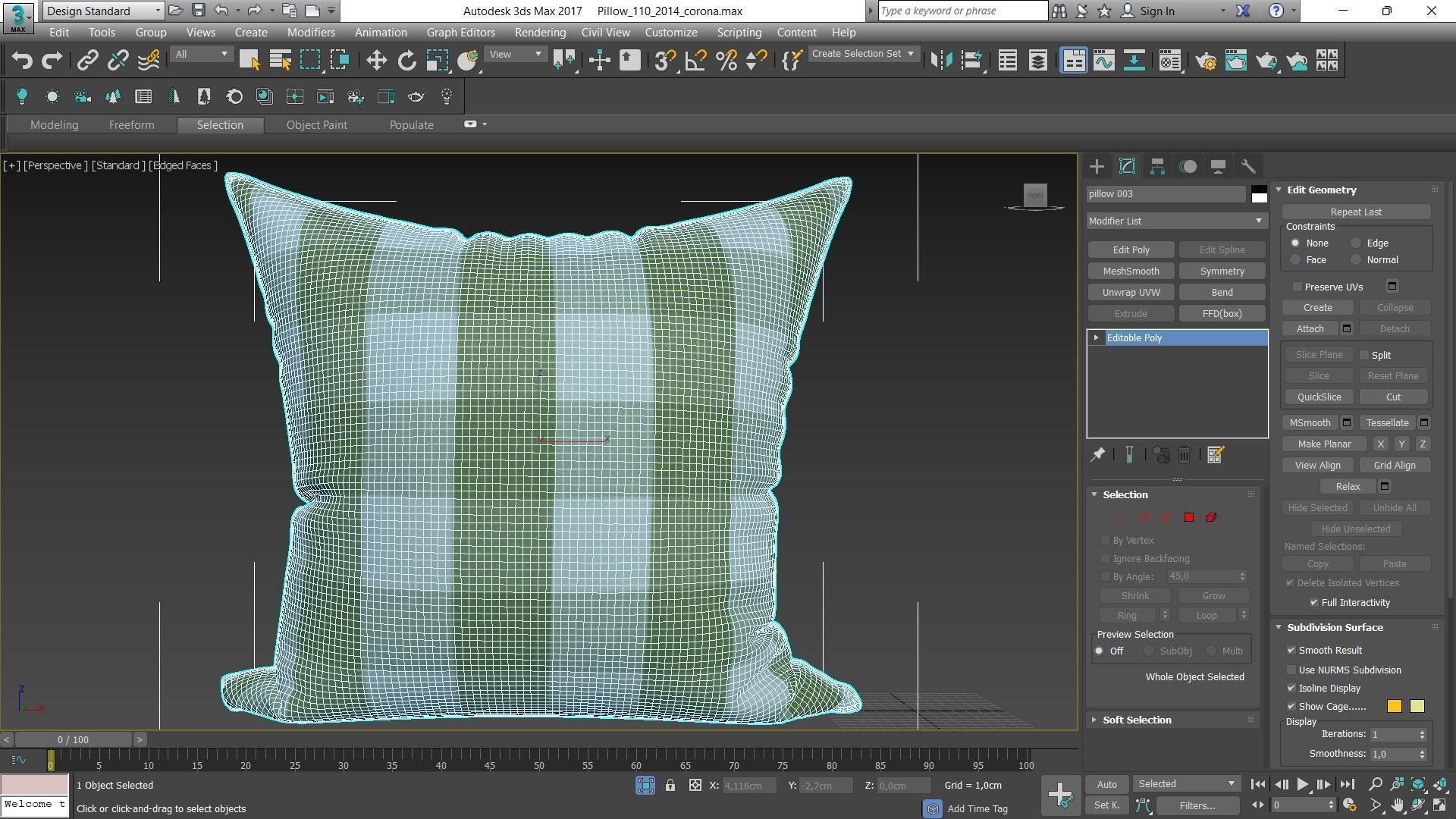Click the MeshSmooth modifier button
This screenshot has height=819, width=1456.
coord(1131,271)
